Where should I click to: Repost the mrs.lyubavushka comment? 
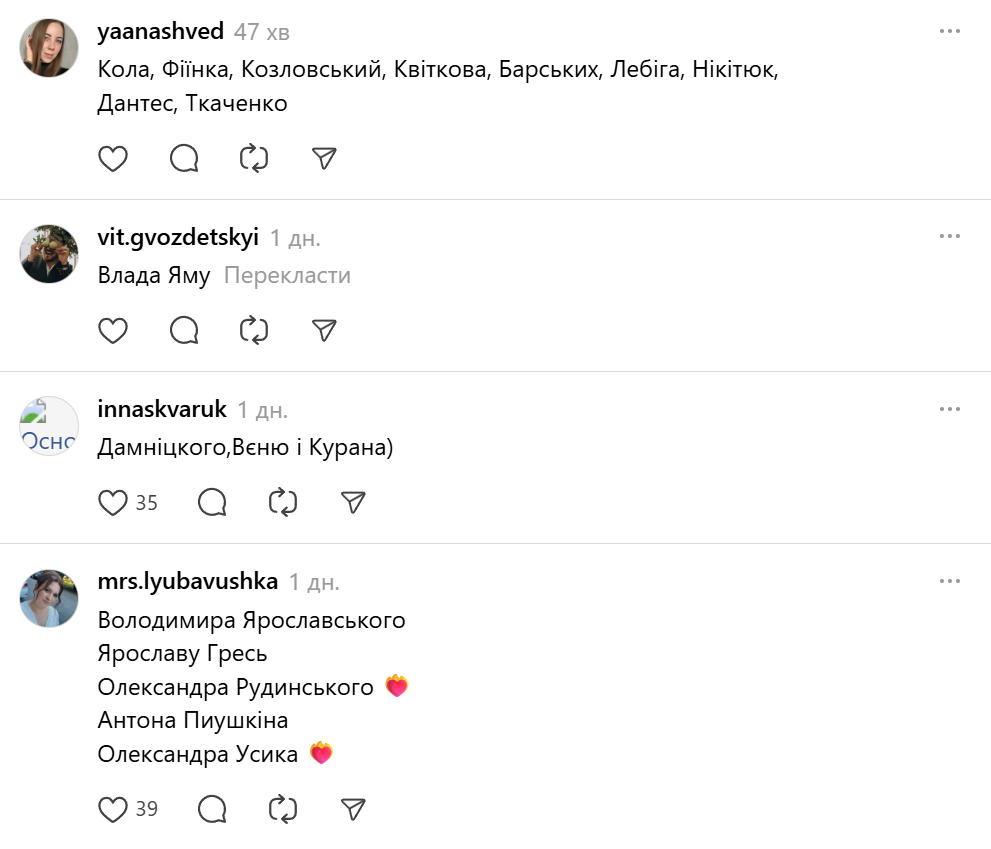pyautogui.click(x=283, y=808)
